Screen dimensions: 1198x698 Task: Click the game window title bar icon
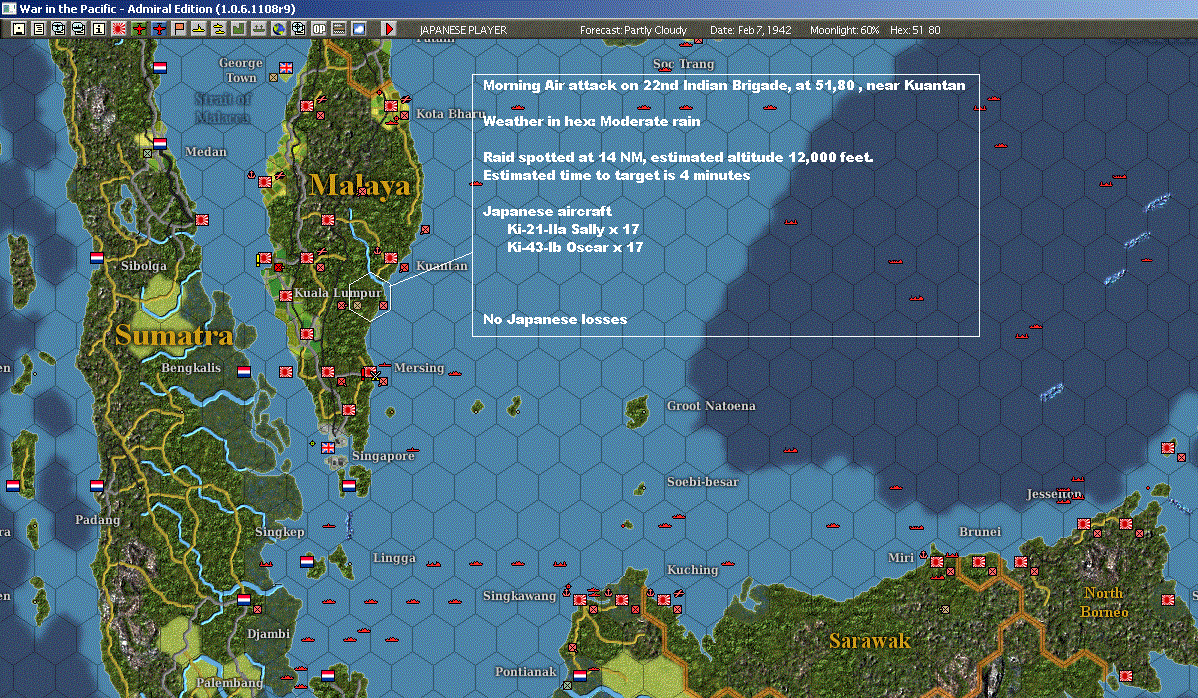9,8
